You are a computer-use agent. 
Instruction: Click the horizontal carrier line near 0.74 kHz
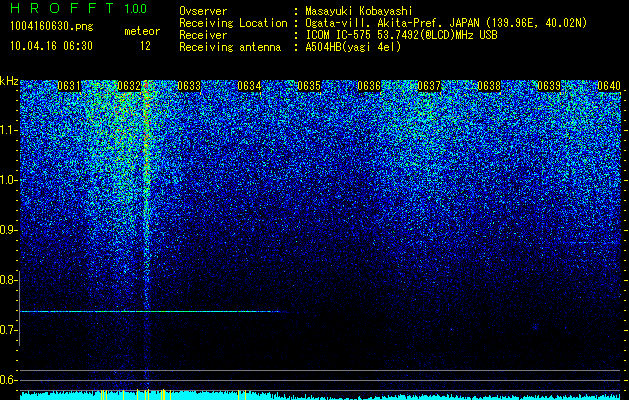tap(152, 311)
